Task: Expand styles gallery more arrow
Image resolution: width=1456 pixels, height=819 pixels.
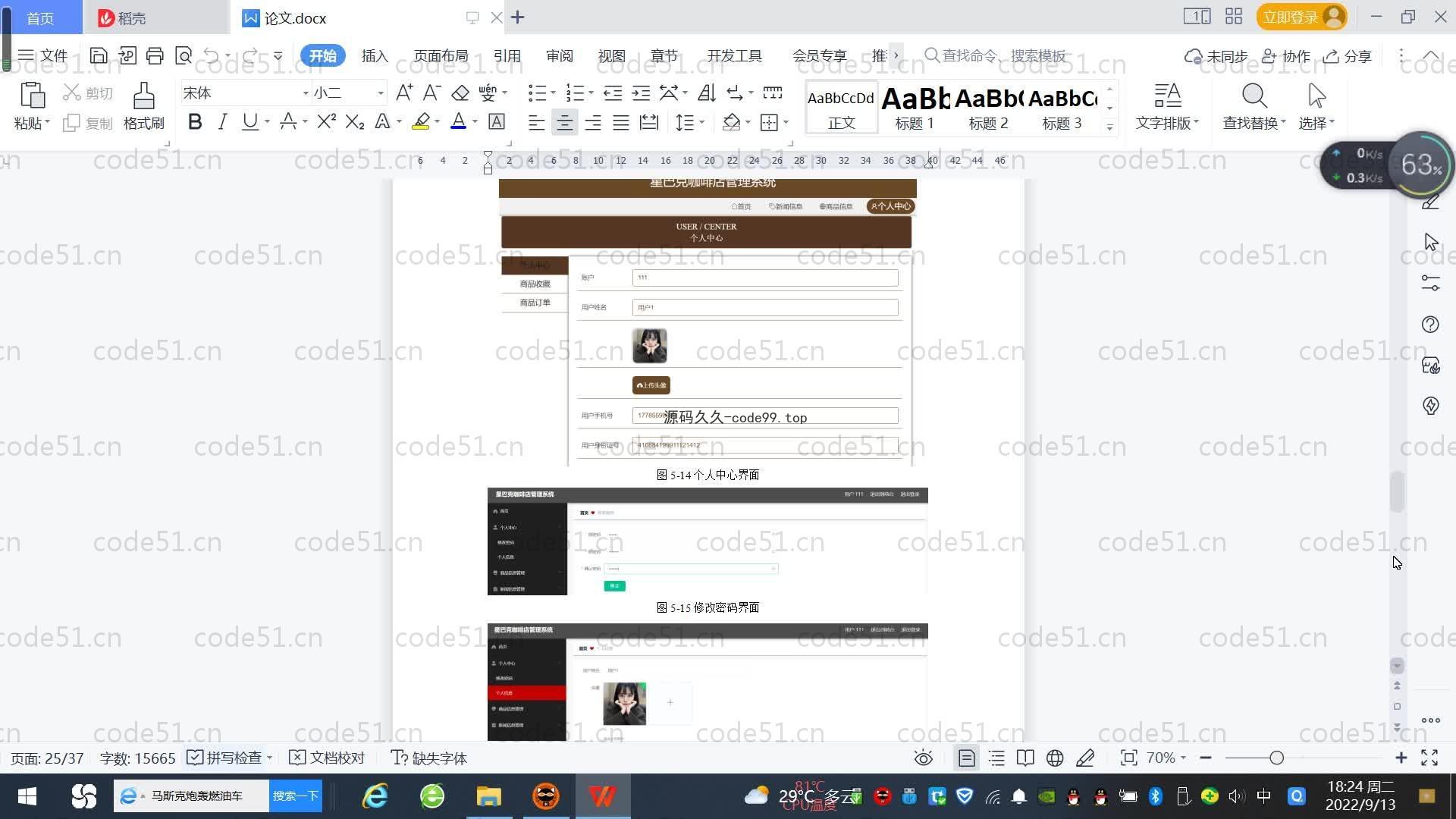Action: tap(1109, 127)
